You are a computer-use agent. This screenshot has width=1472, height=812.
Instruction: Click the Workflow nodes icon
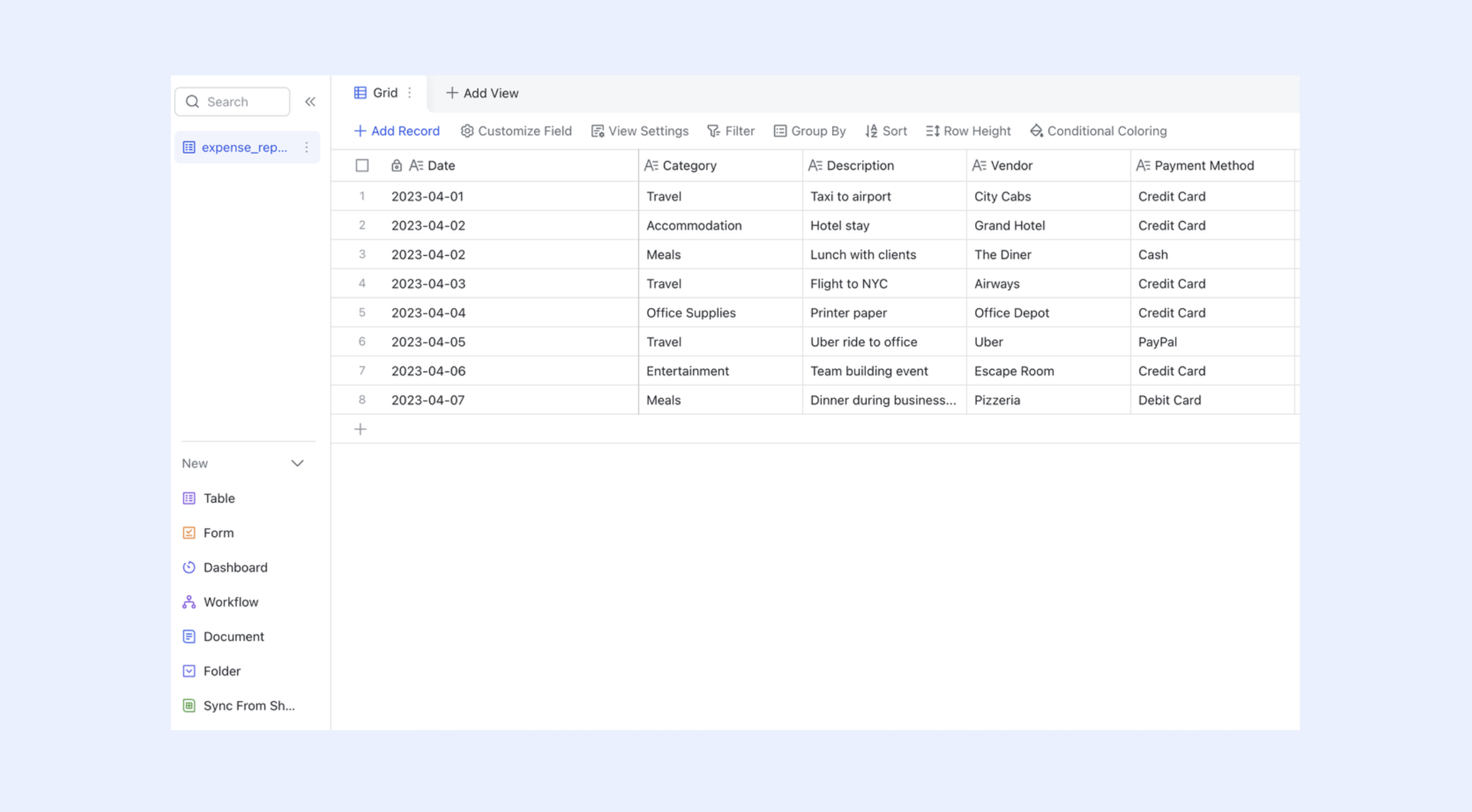pos(189,602)
